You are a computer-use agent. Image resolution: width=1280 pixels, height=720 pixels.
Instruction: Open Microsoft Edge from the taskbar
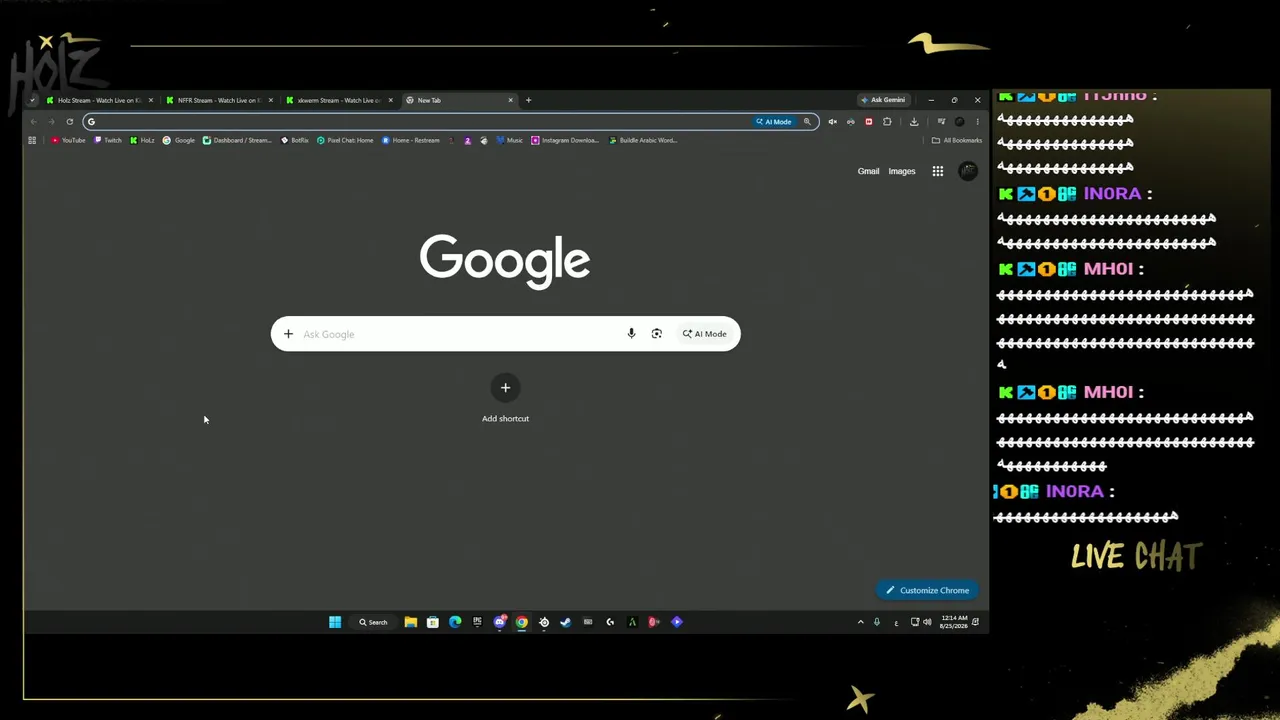tap(455, 622)
